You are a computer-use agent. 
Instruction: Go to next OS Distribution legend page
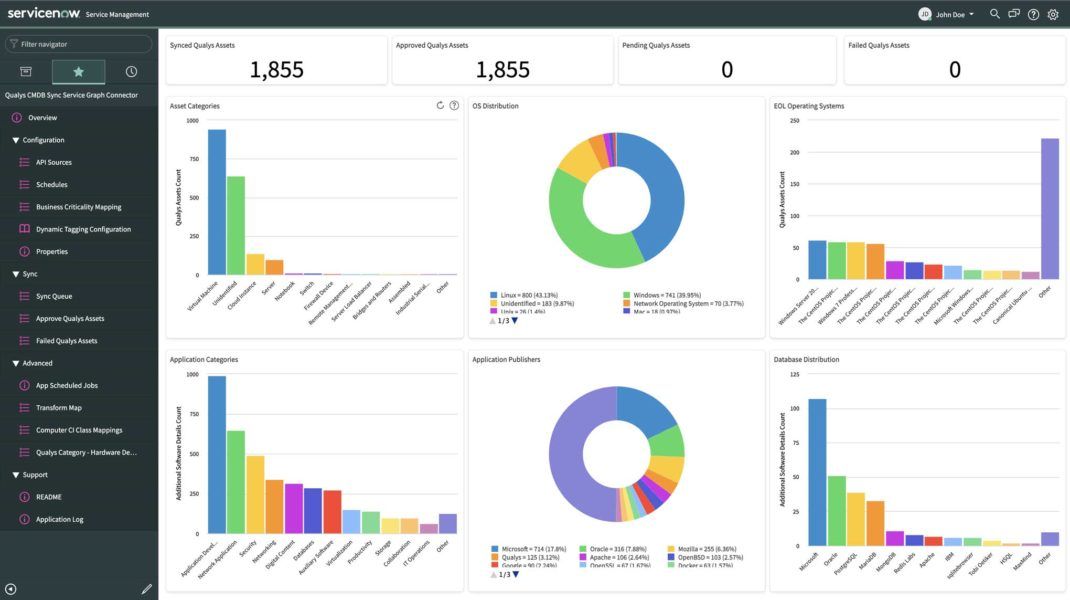click(515, 321)
